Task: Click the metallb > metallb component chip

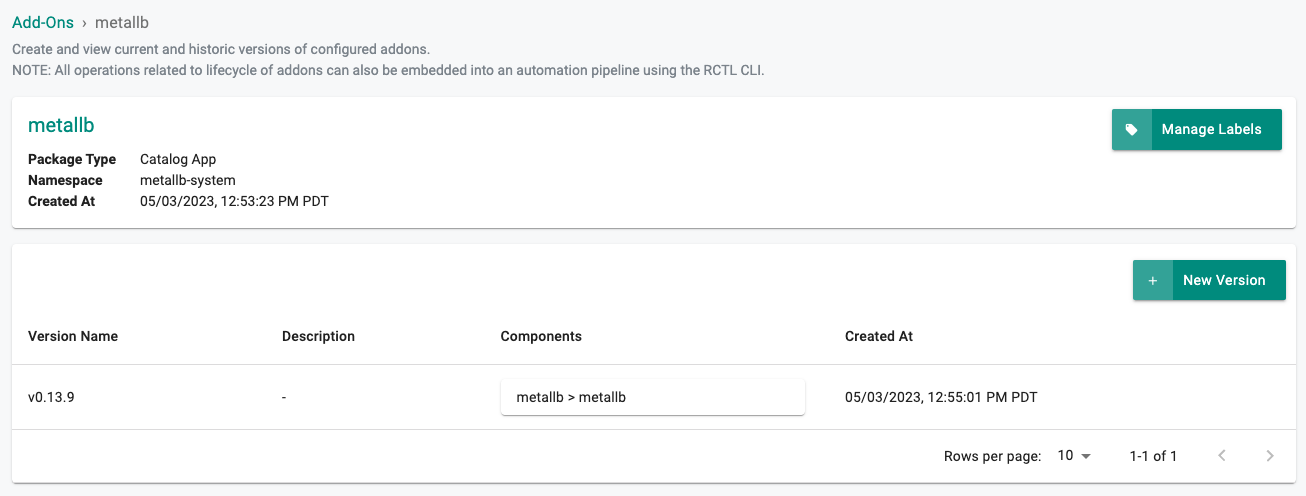Action: point(653,397)
